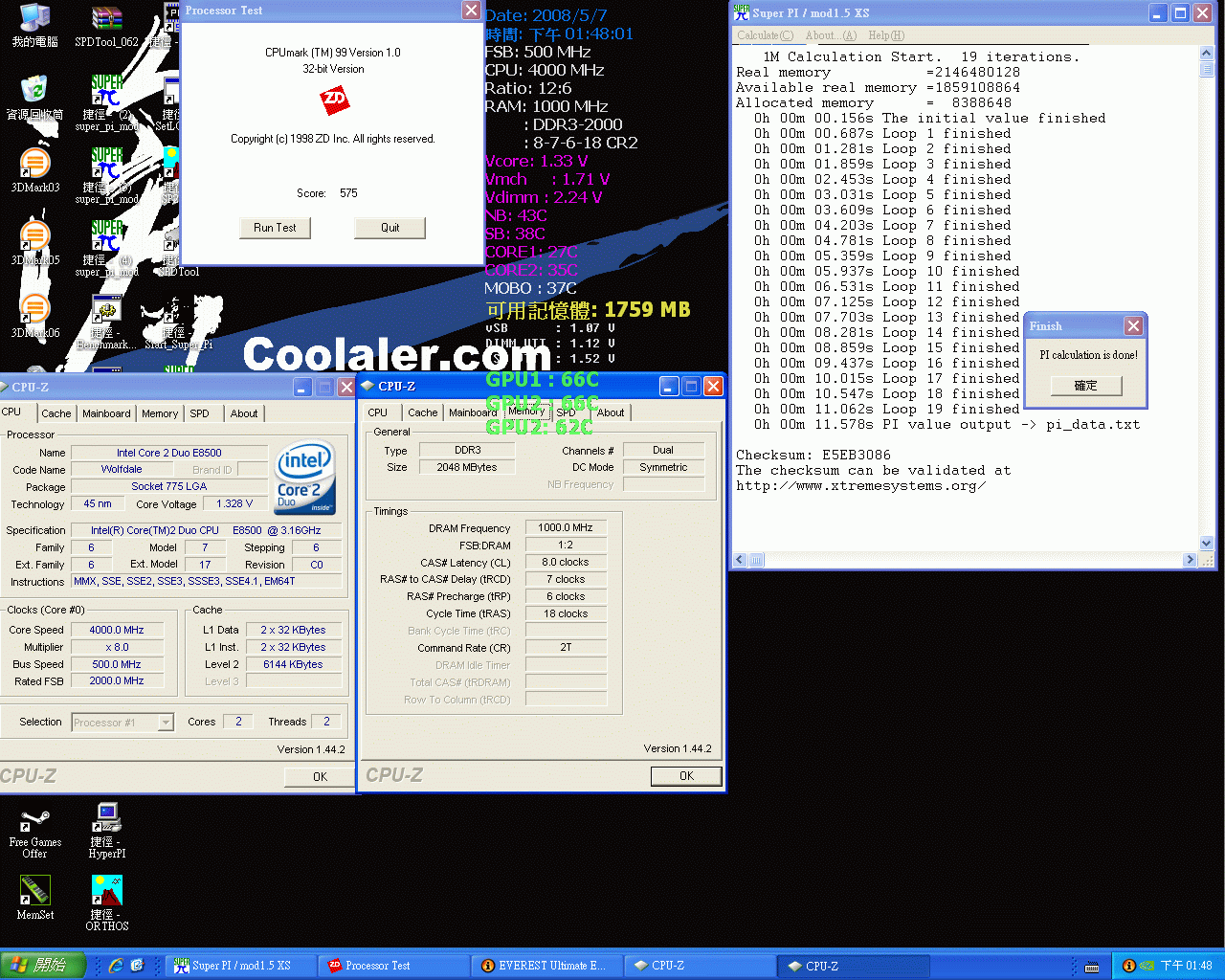Click the Score 575 value

[348, 193]
